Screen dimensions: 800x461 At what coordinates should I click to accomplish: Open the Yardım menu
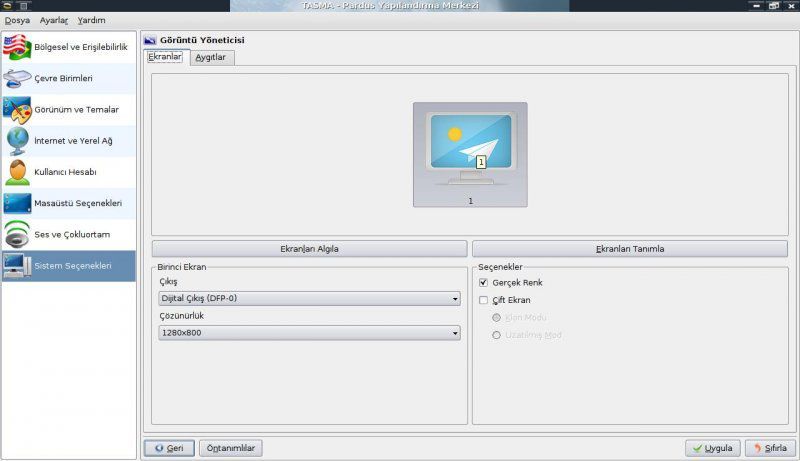[x=91, y=20]
